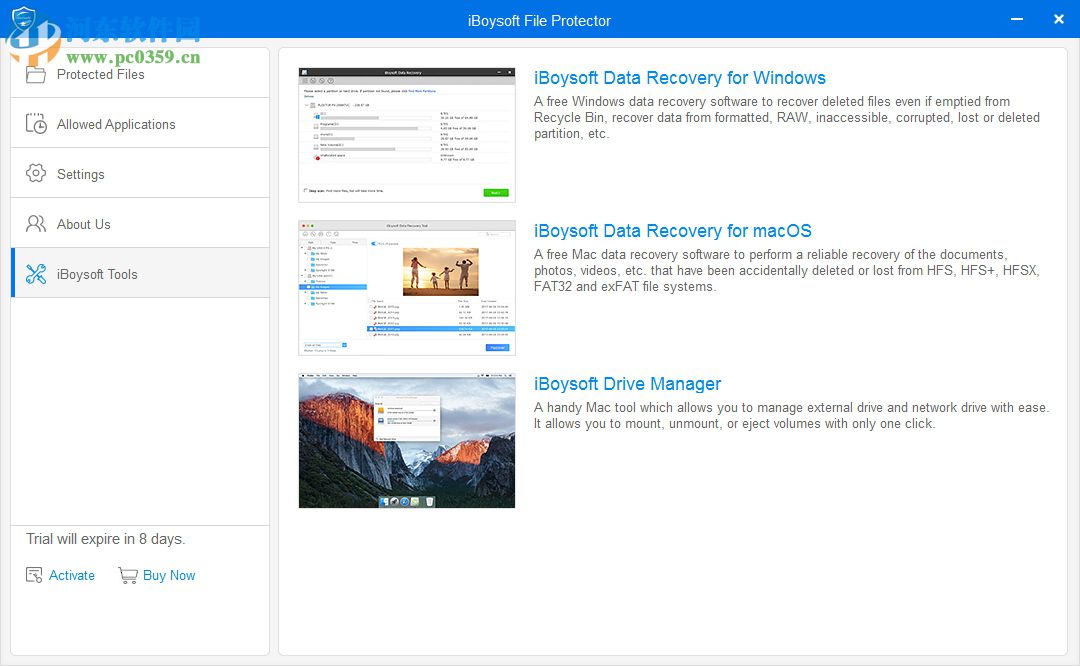Click the Activate text link
The height and width of the screenshot is (666, 1080).
(x=71, y=575)
